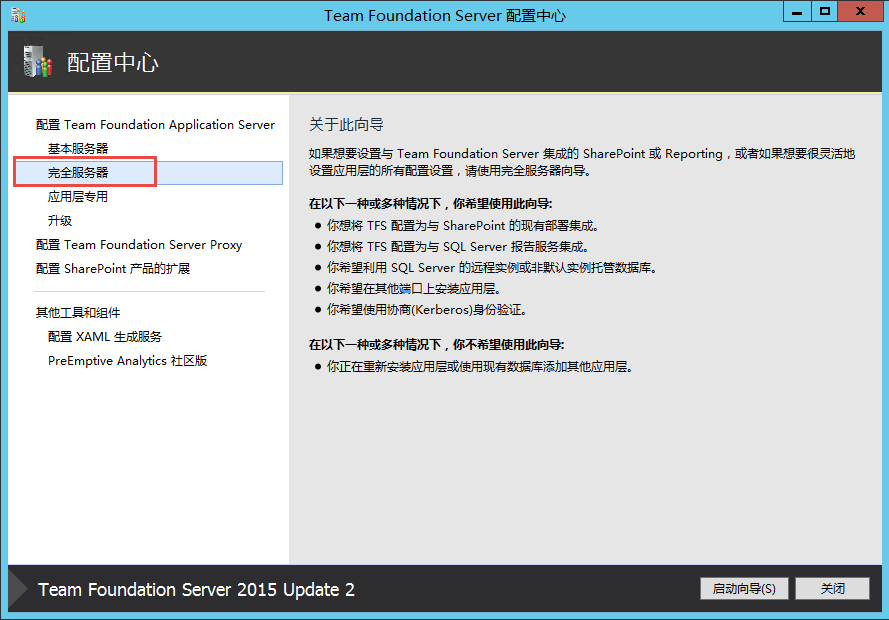889x620 pixels.
Task: Click the 重新安装应用层 bullet text
Action: pos(479,367)
